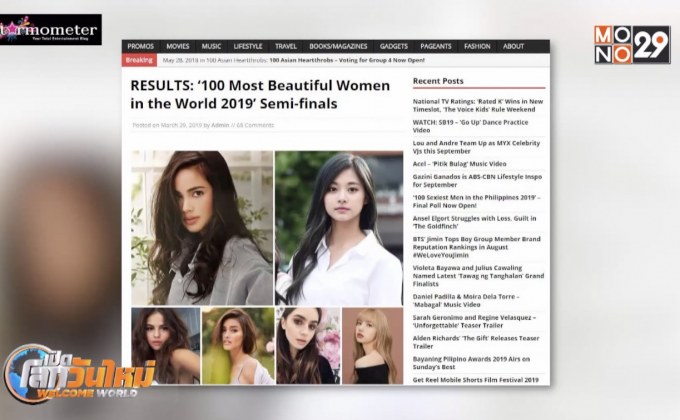Click the Admin author link
This screenshot has height=420, width=680.
point(220,125)
